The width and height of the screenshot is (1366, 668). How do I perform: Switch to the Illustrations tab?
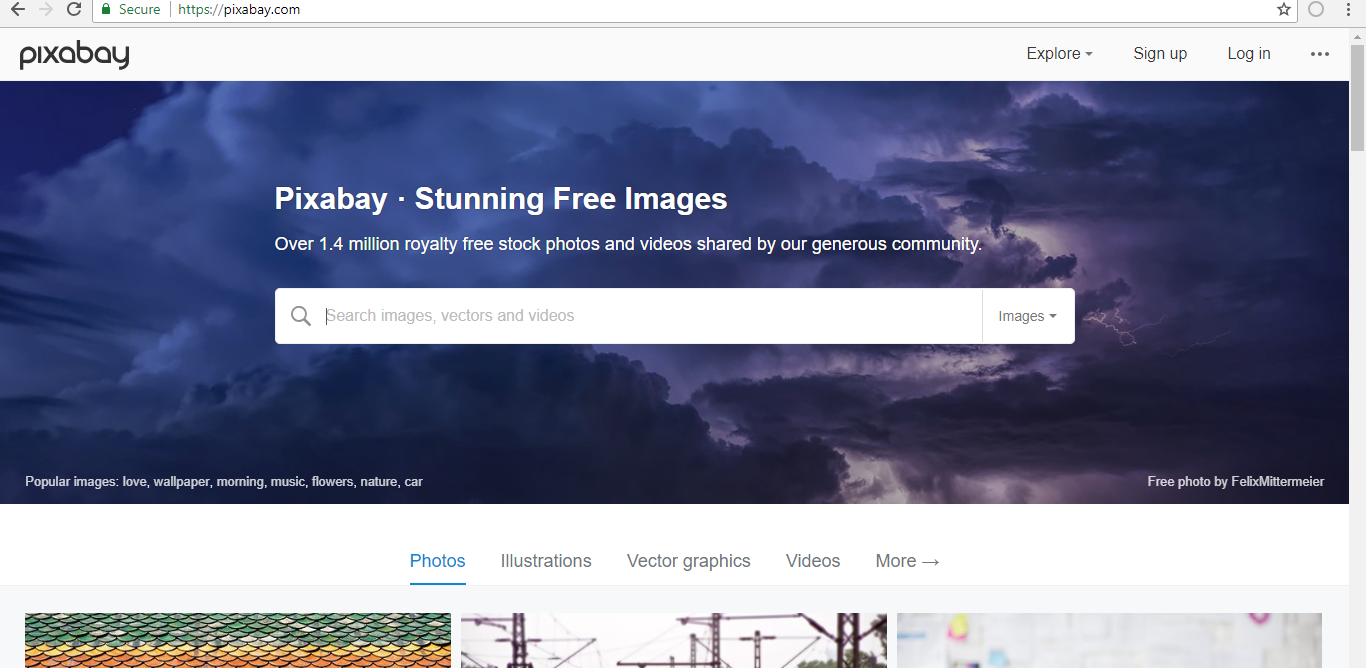point(546,561)
